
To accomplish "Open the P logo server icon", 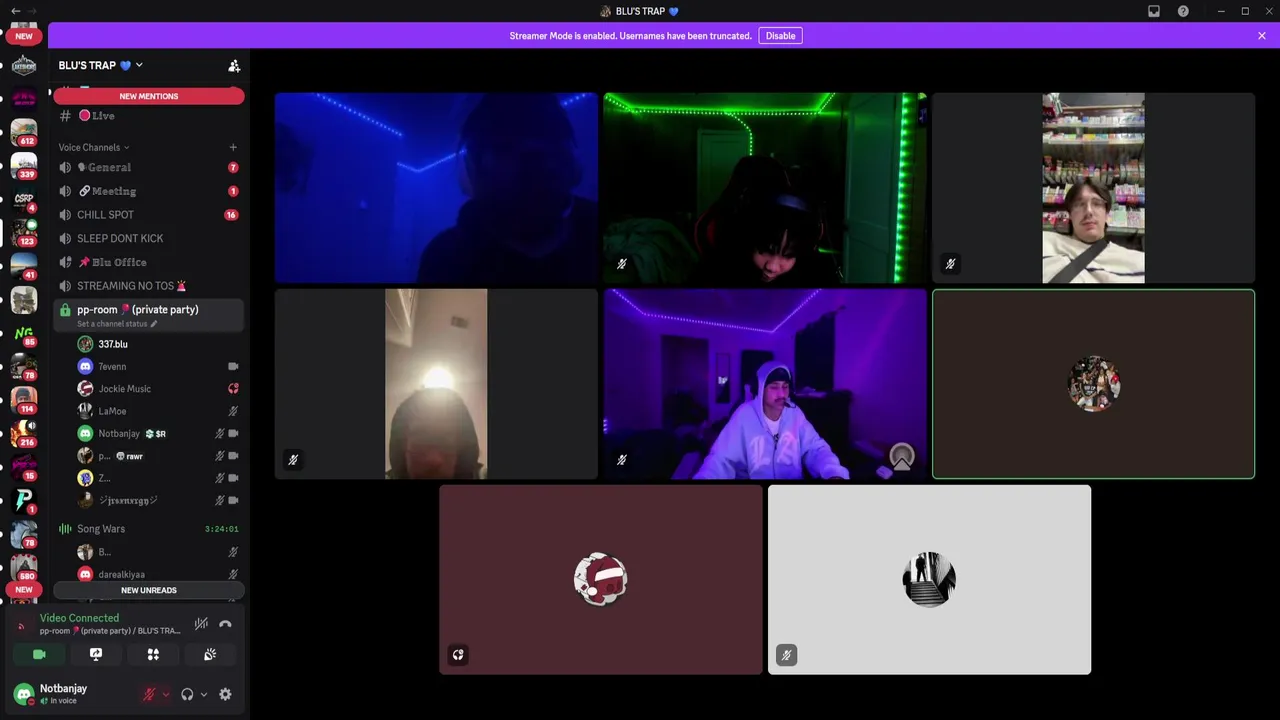I will (x=24, y=500).
